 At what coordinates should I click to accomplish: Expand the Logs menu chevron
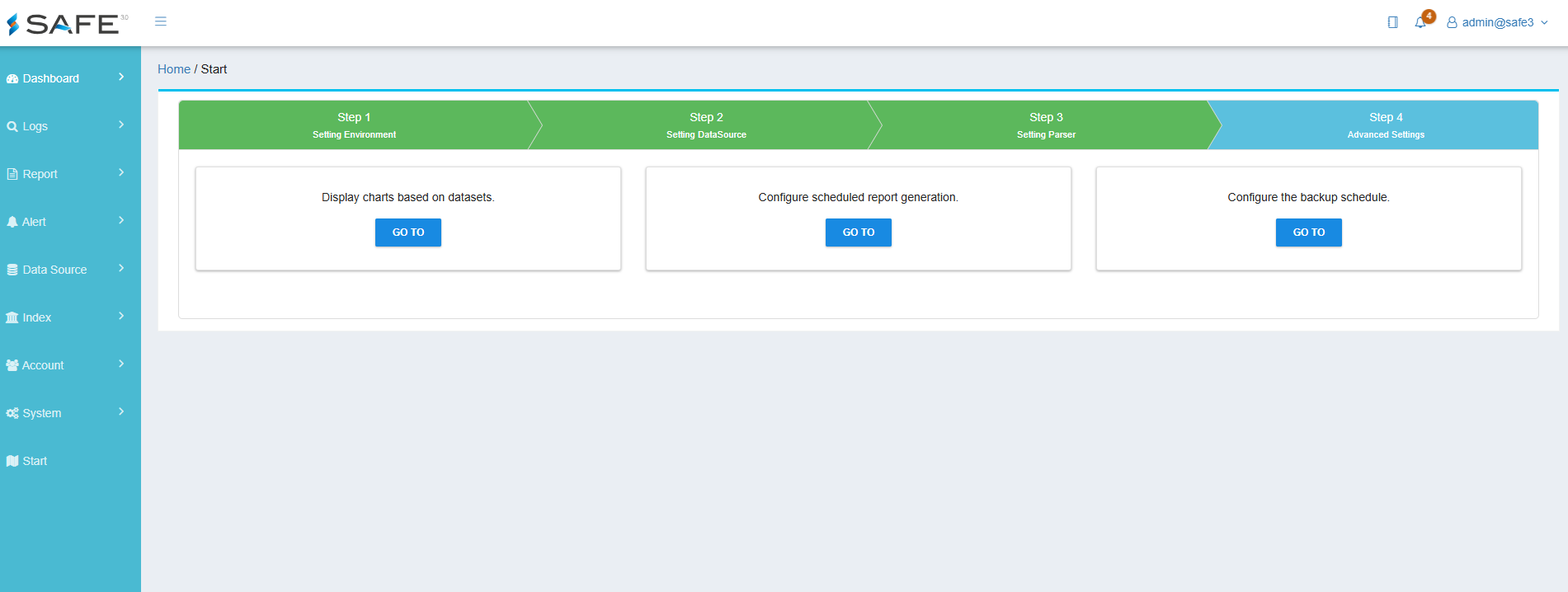click(121, 125)
